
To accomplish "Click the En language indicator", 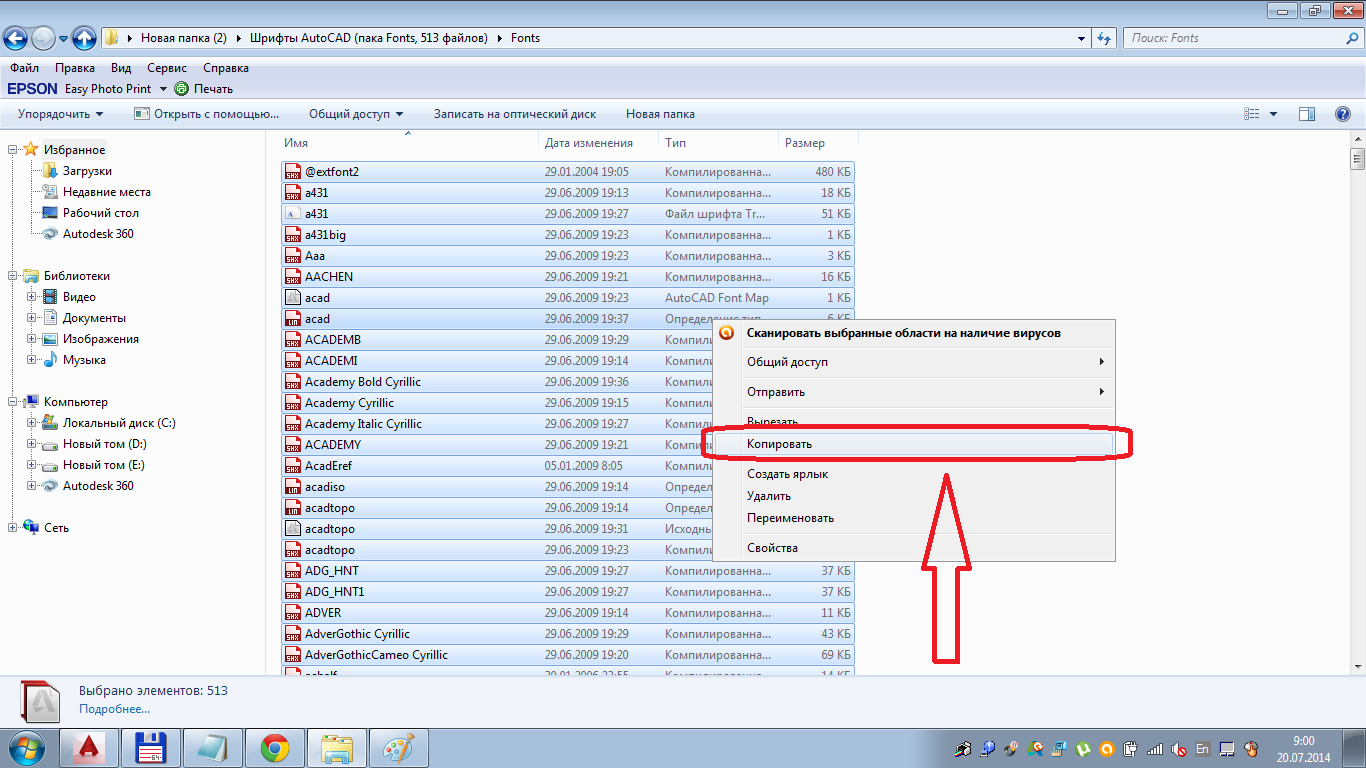I will (x=1203, y=748).
